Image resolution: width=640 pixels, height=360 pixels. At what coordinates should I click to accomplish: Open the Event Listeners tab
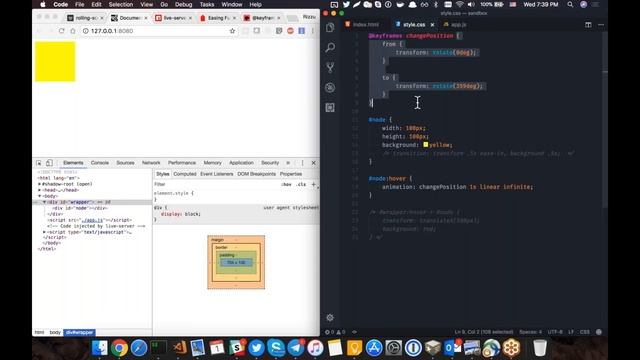pos(217,174)
